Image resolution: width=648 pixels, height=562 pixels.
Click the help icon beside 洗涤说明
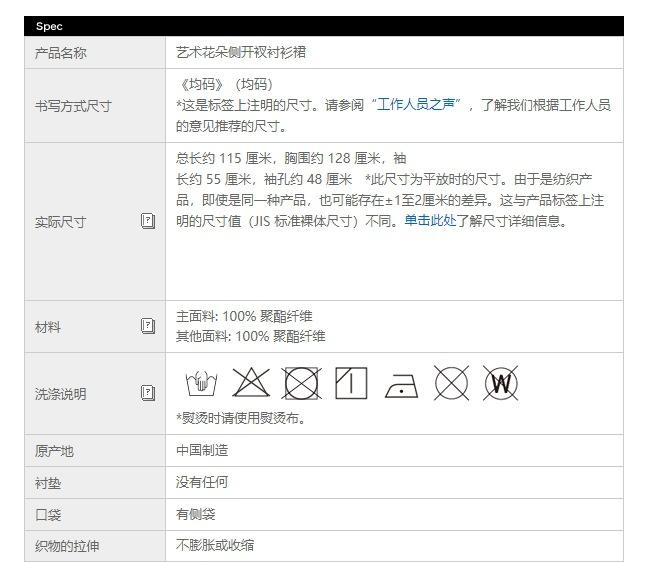148,393
